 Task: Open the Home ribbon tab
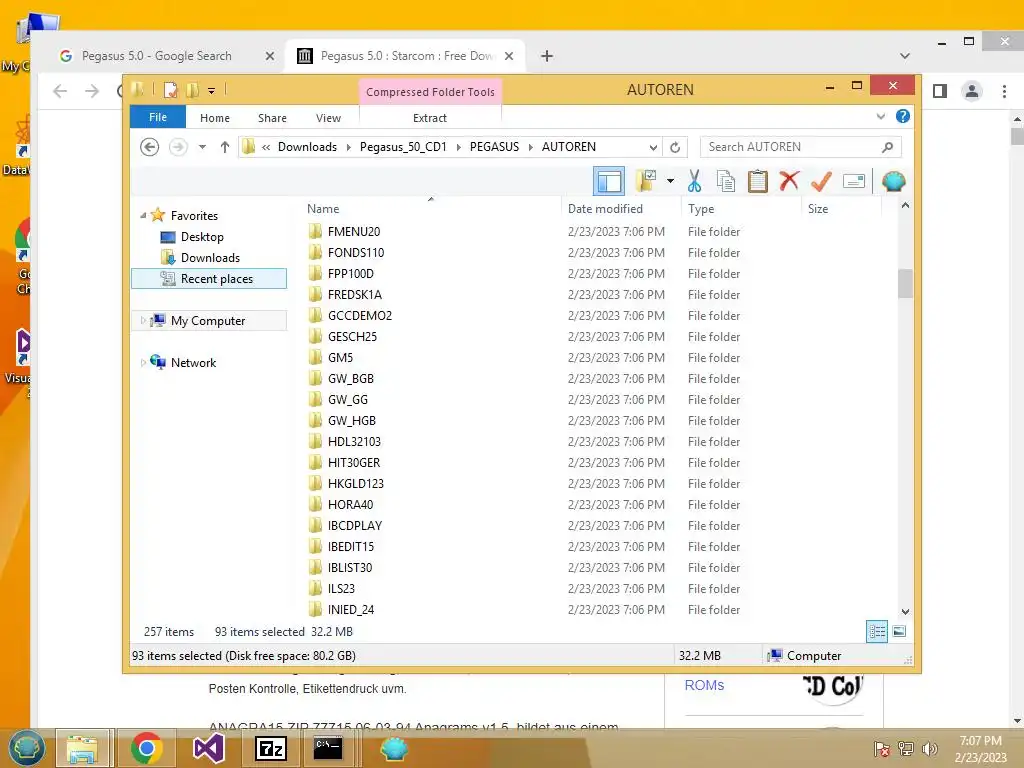[x=215, y=118]
